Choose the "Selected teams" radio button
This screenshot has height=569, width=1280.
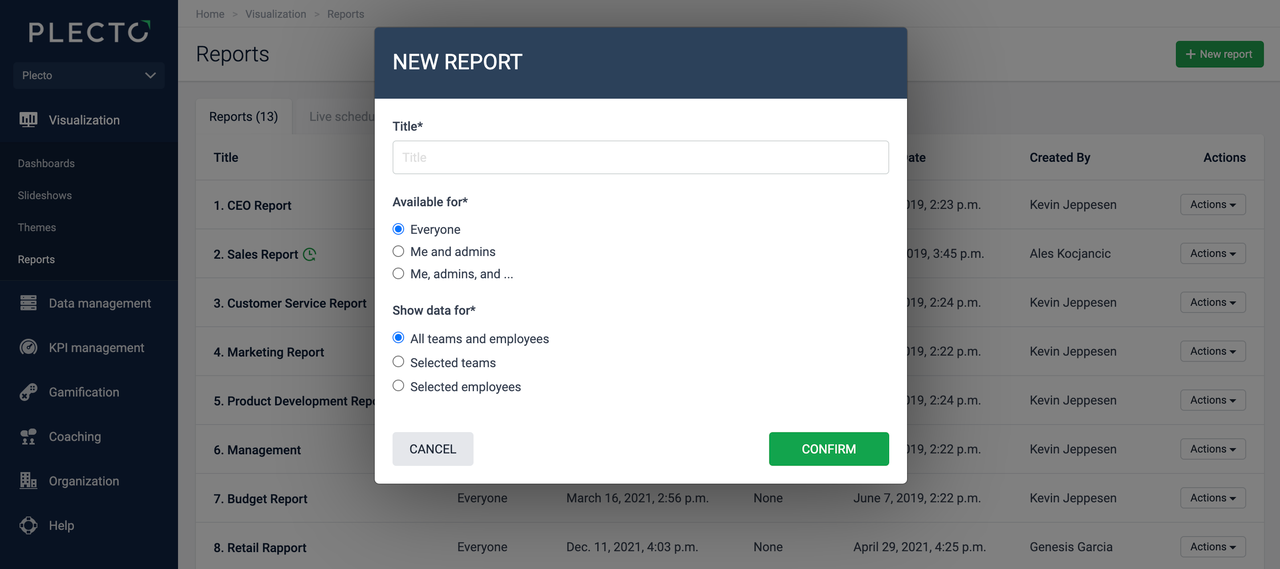click(x=399, y=362)
